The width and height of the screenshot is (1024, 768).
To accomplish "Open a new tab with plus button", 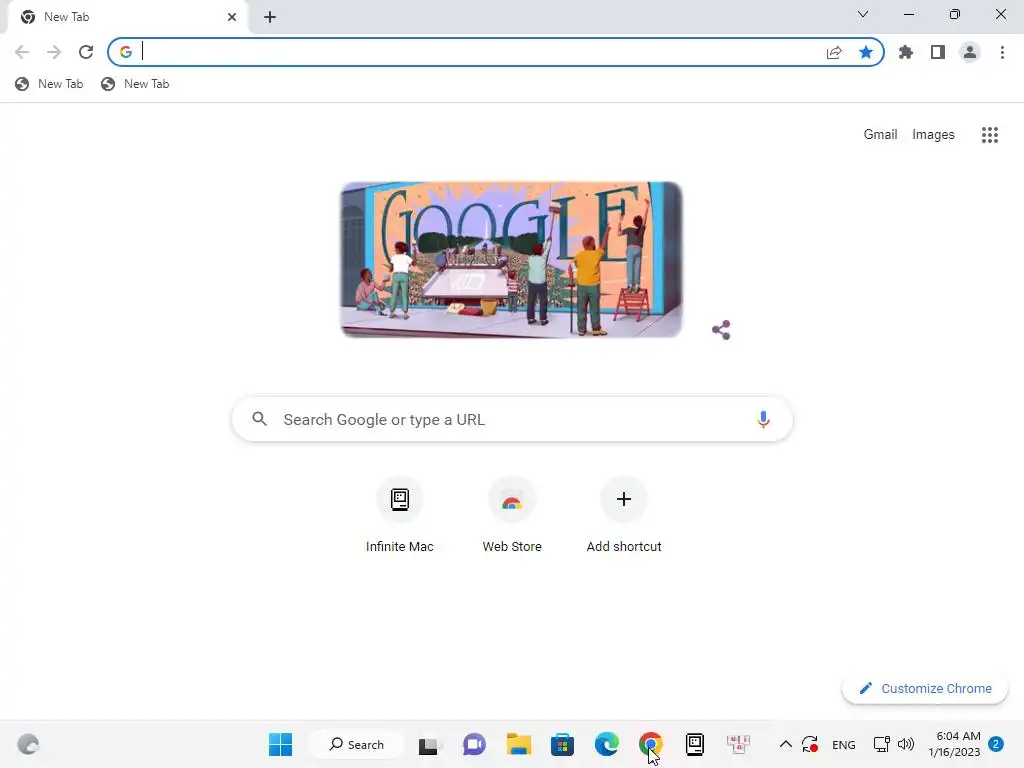I will click(270, 17).
